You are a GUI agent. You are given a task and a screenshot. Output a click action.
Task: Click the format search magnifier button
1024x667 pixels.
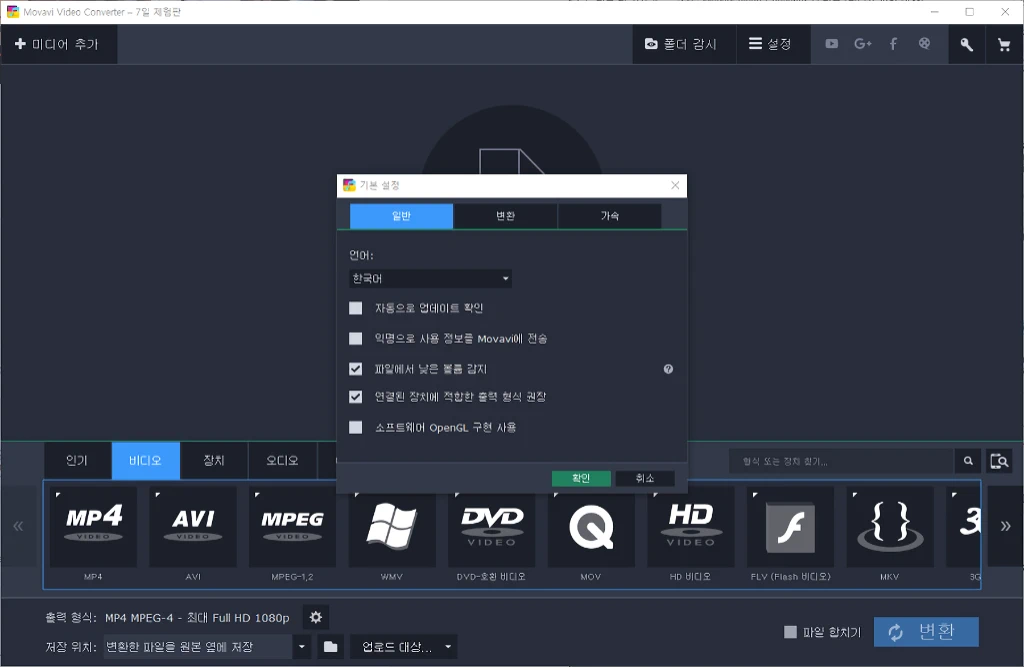coord(968,461)
